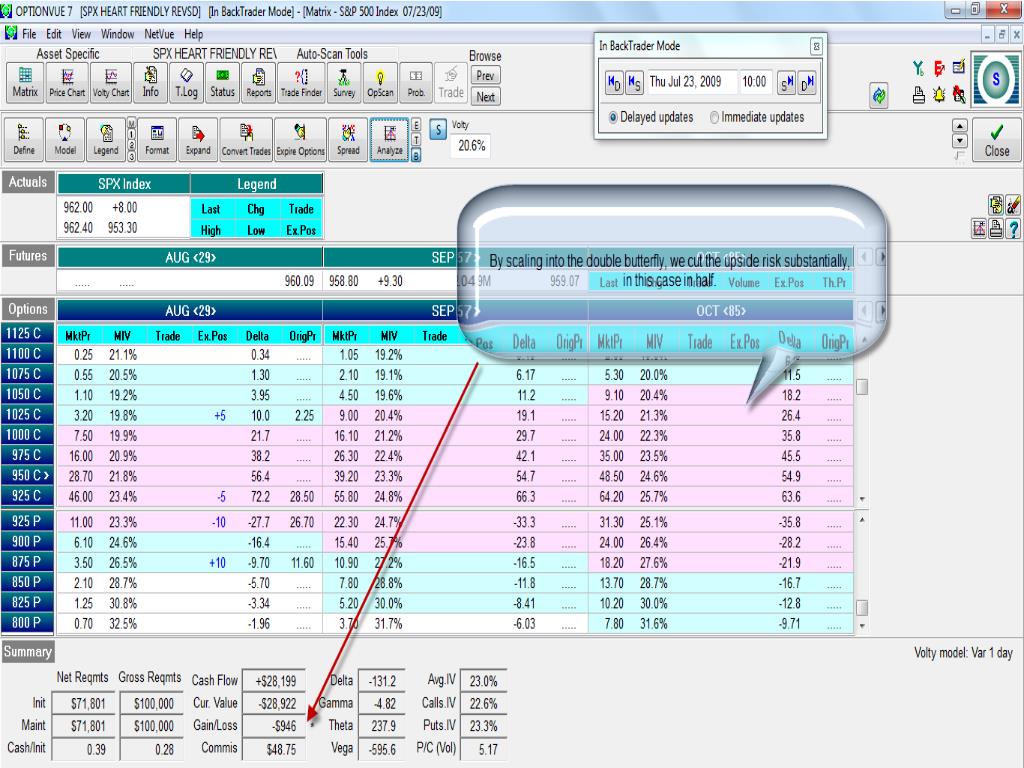Click Options header right navigation arrow
Image resolution: width=1024 pixels, height=768 pixels.
(882, 310)
